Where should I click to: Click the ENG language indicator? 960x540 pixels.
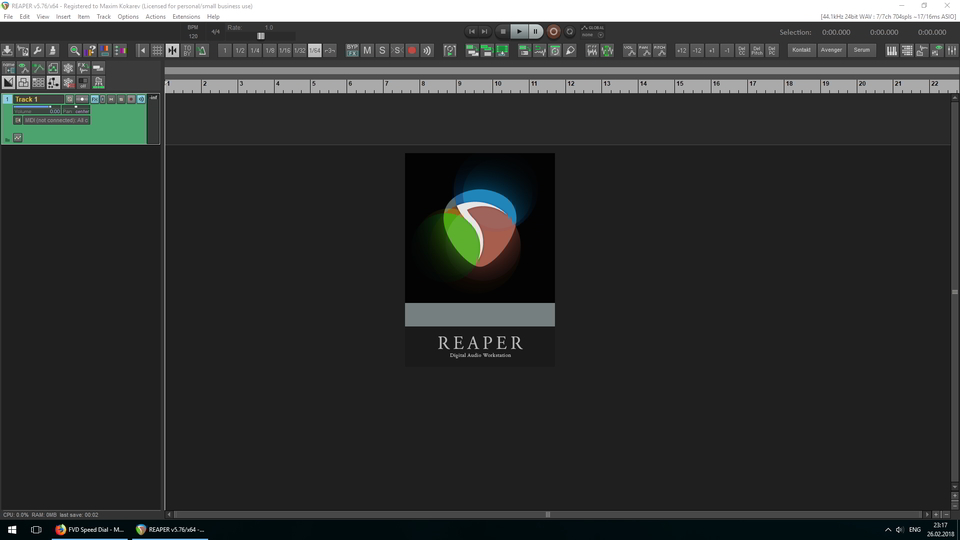tap(915, 530)
